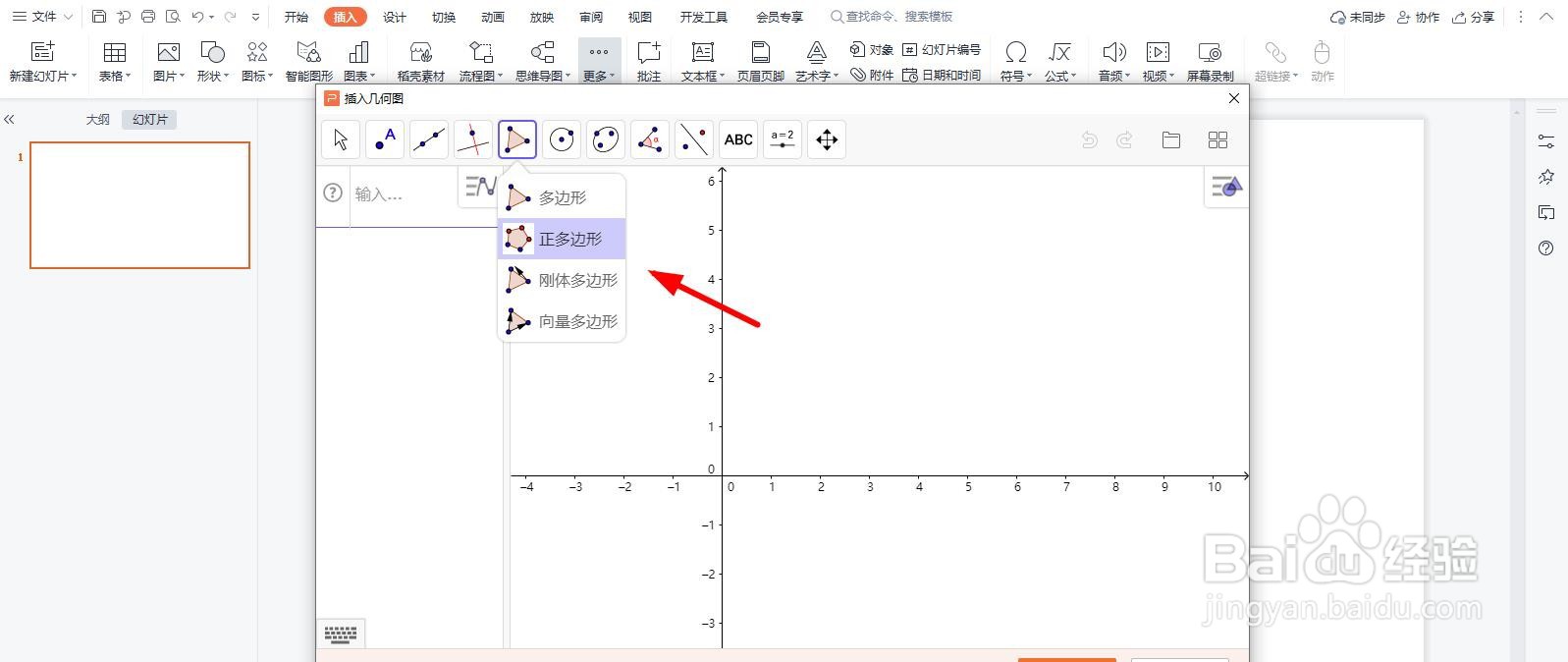1568x662 pixels.
Task: Click the 智能图形 button
Action: coord(309,61)
